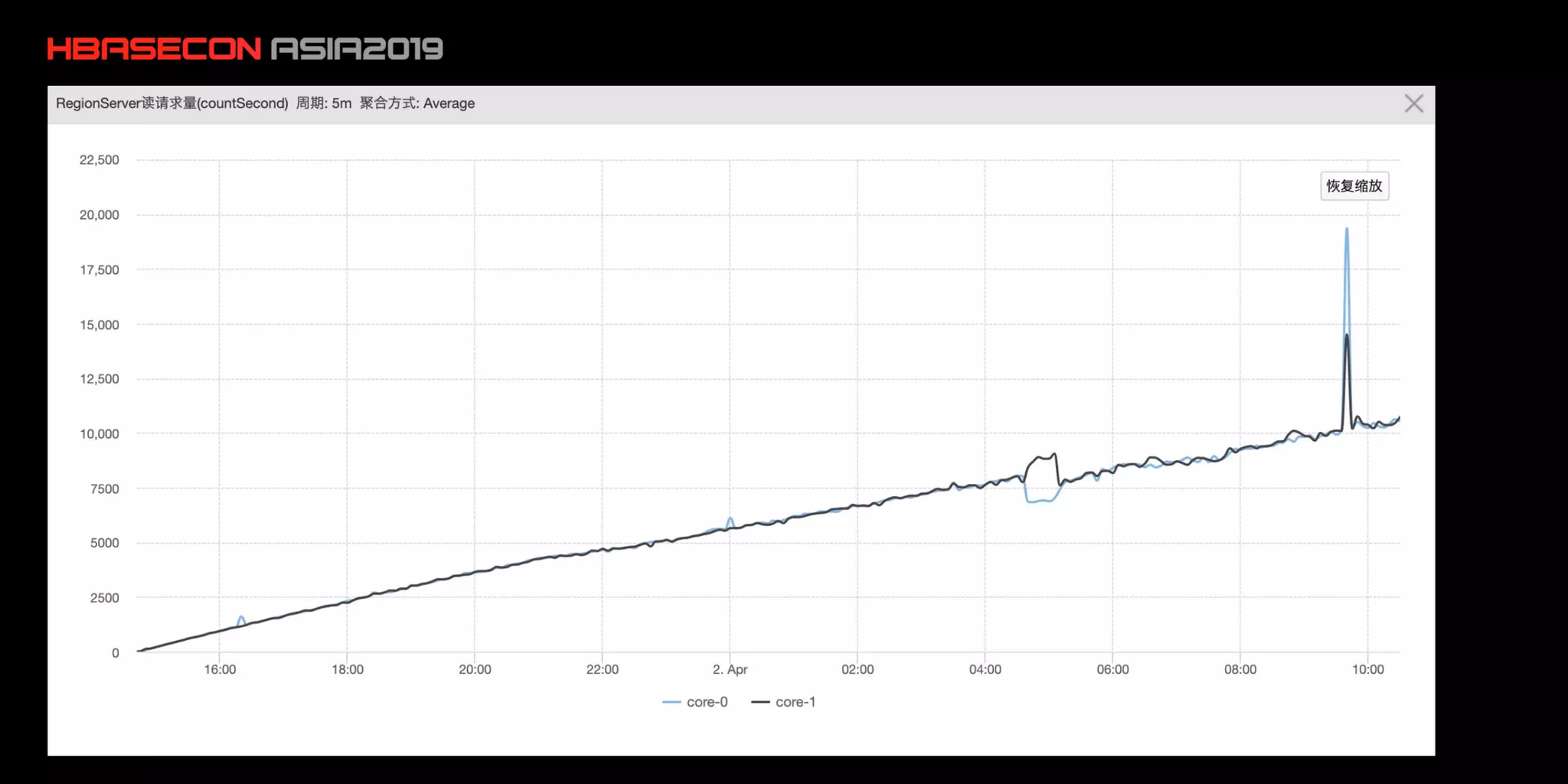The width and height of the screenshot is (1568, 784).
Task: Click the core-0 blue legend line swatch
Action: (671, 702)
